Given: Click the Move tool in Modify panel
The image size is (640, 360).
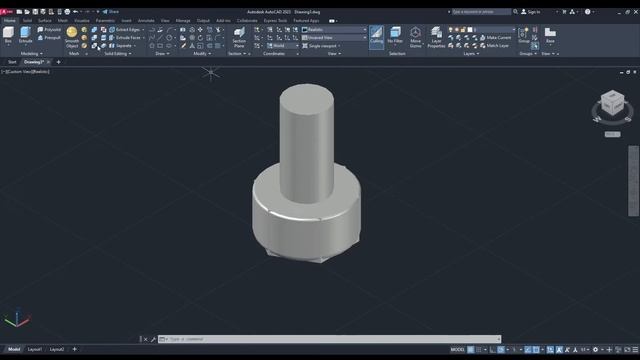Looking at the screenshot, I should coord(200,30).
